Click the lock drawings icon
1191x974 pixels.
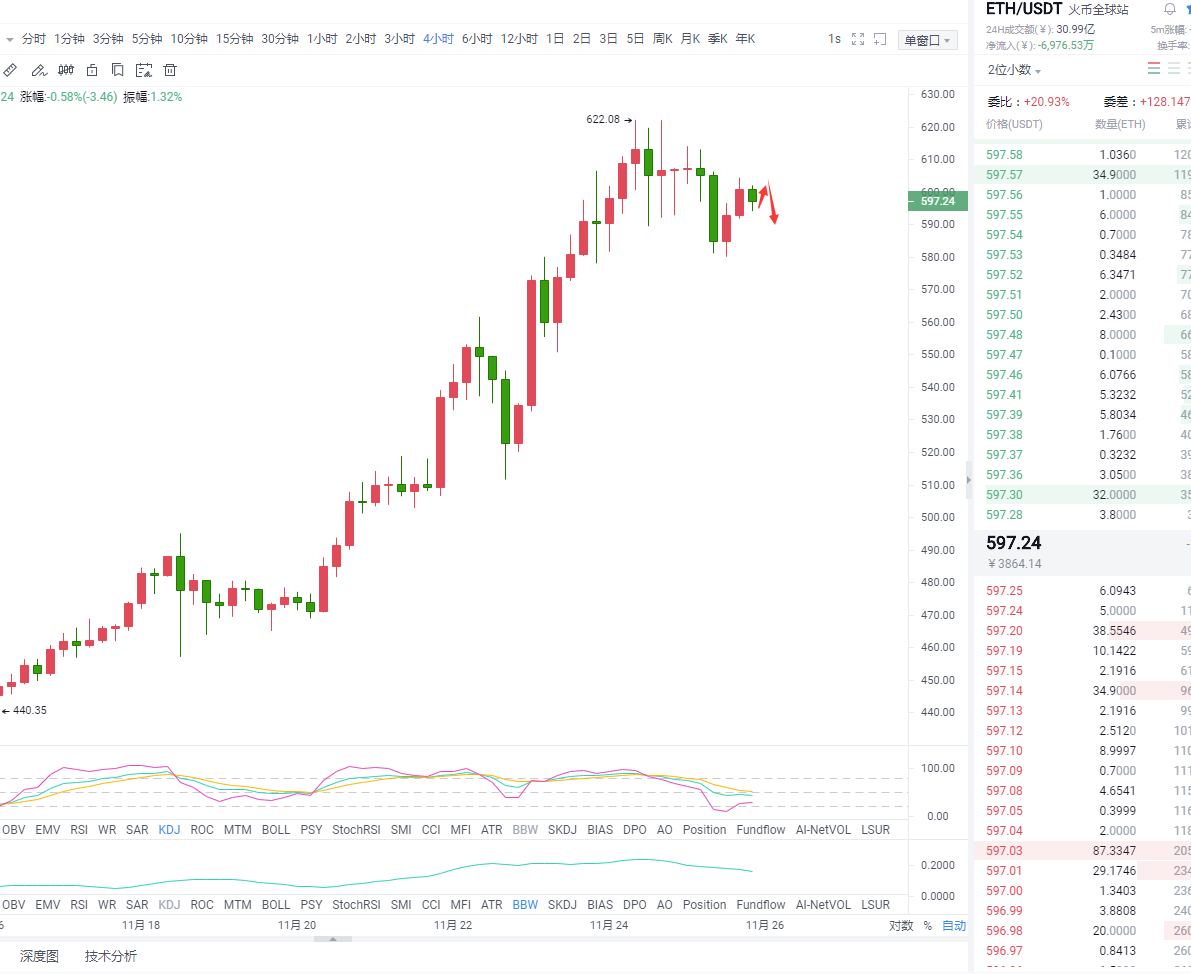coord(92,71)
